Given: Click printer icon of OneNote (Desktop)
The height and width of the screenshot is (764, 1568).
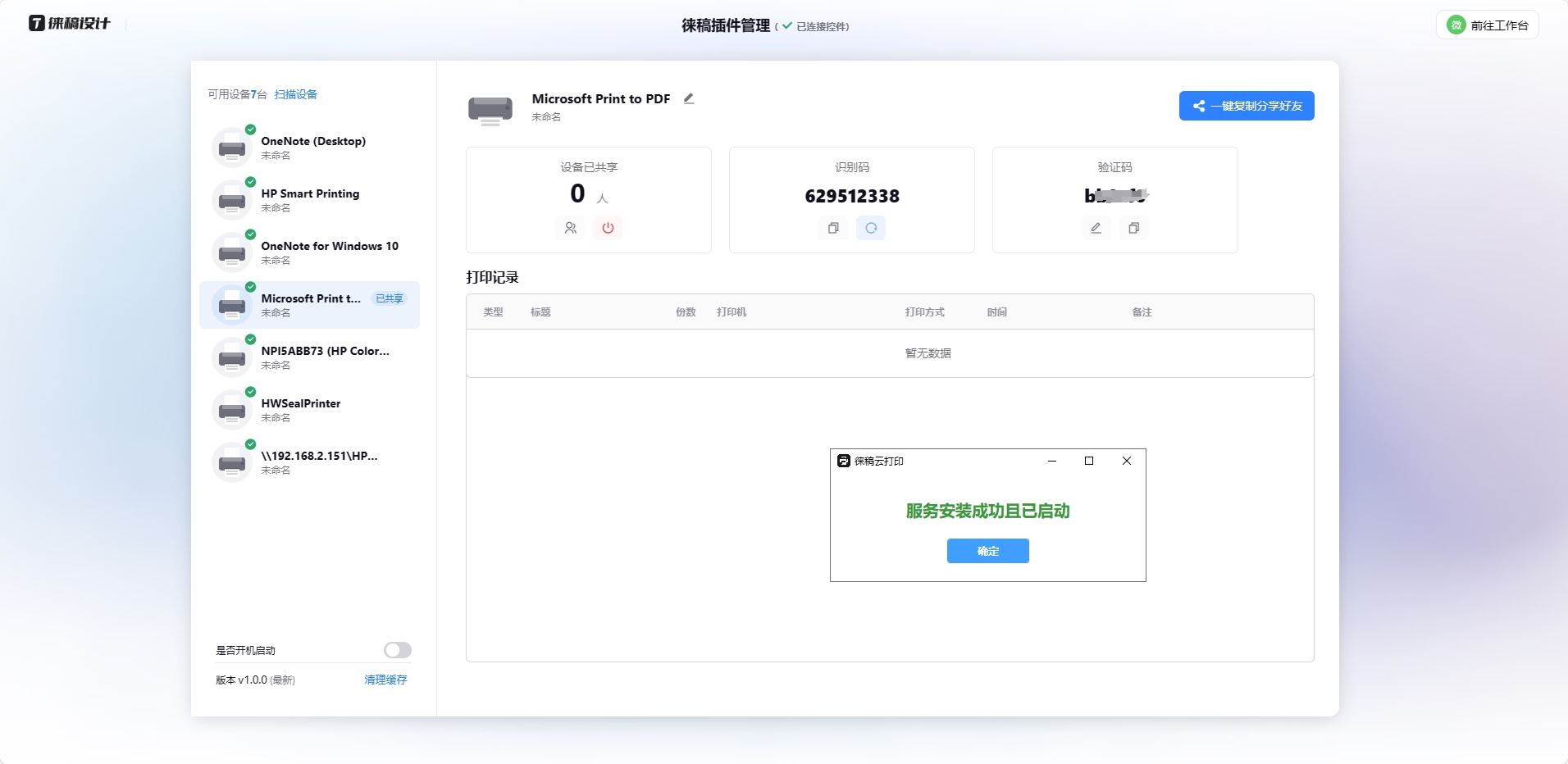Looking at the screenshot, I should [x=232, y=148].
